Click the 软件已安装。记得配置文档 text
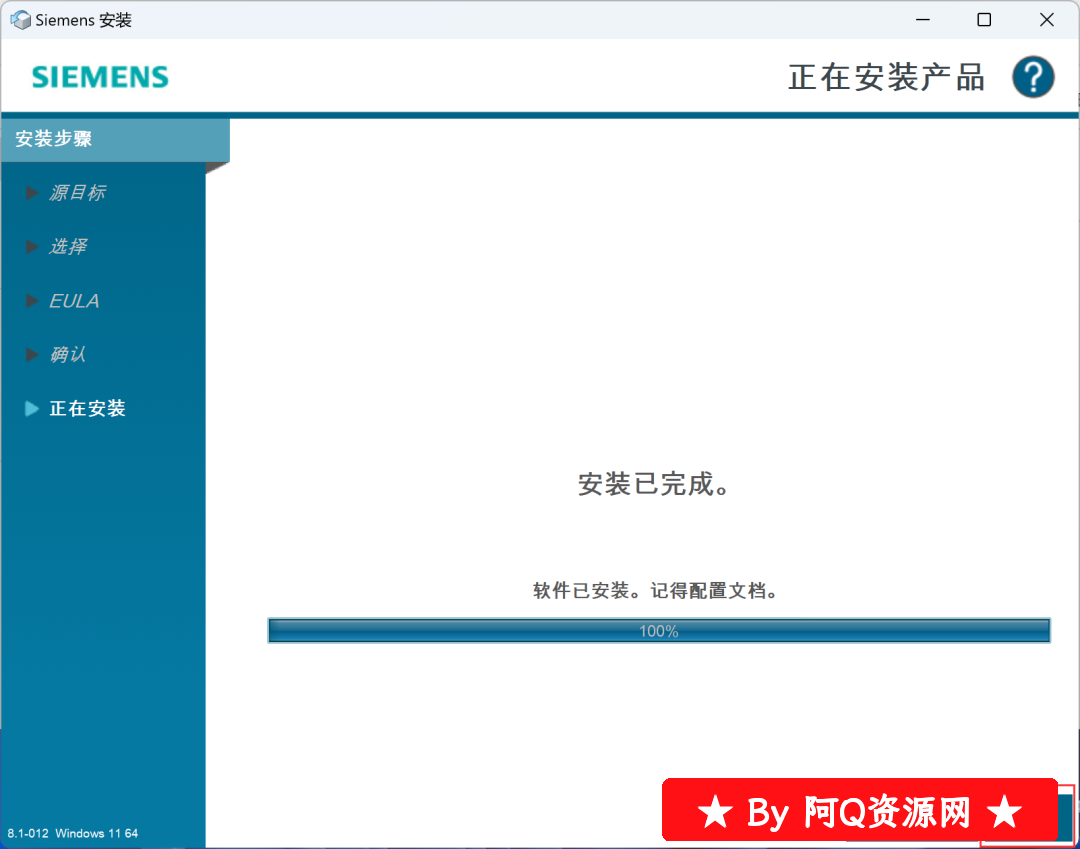Viewport: 1080px width, 849px height. [656, 591]
